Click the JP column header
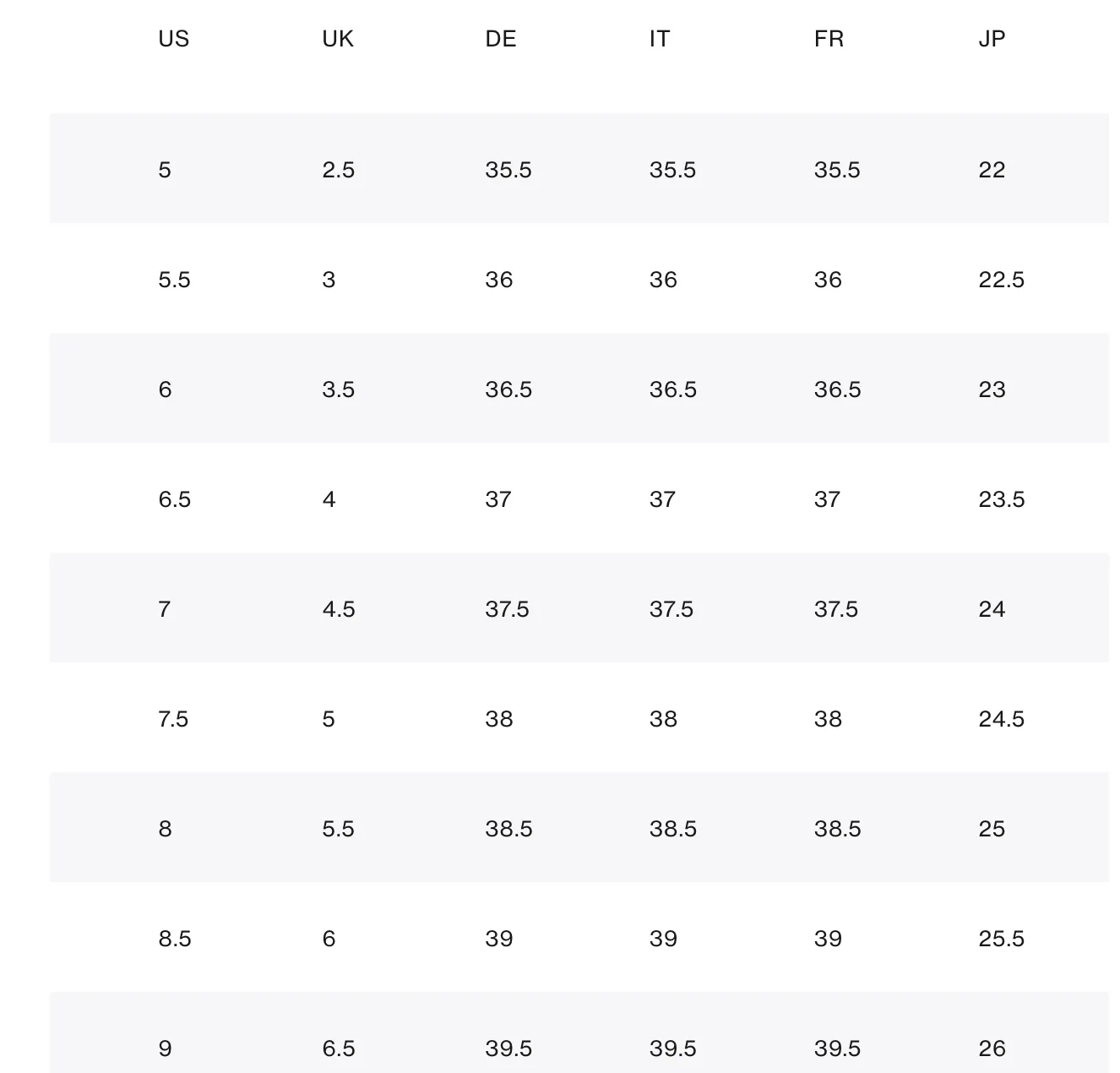The height and width of the screenshot is (1073, 1120). click(x=992, y=39)
